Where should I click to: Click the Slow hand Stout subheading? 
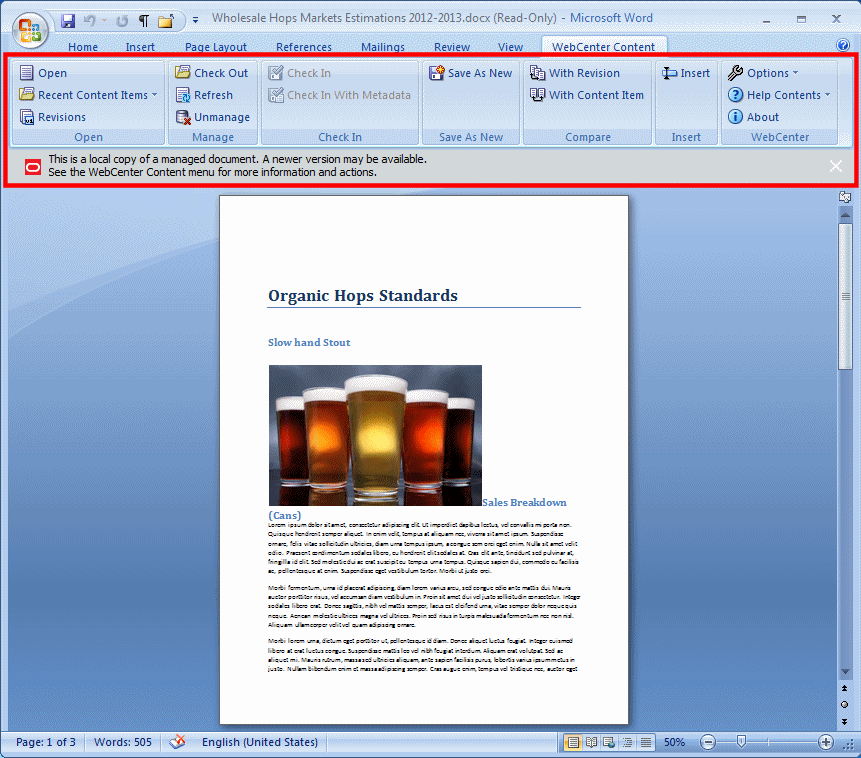click(x=309, y=342)
